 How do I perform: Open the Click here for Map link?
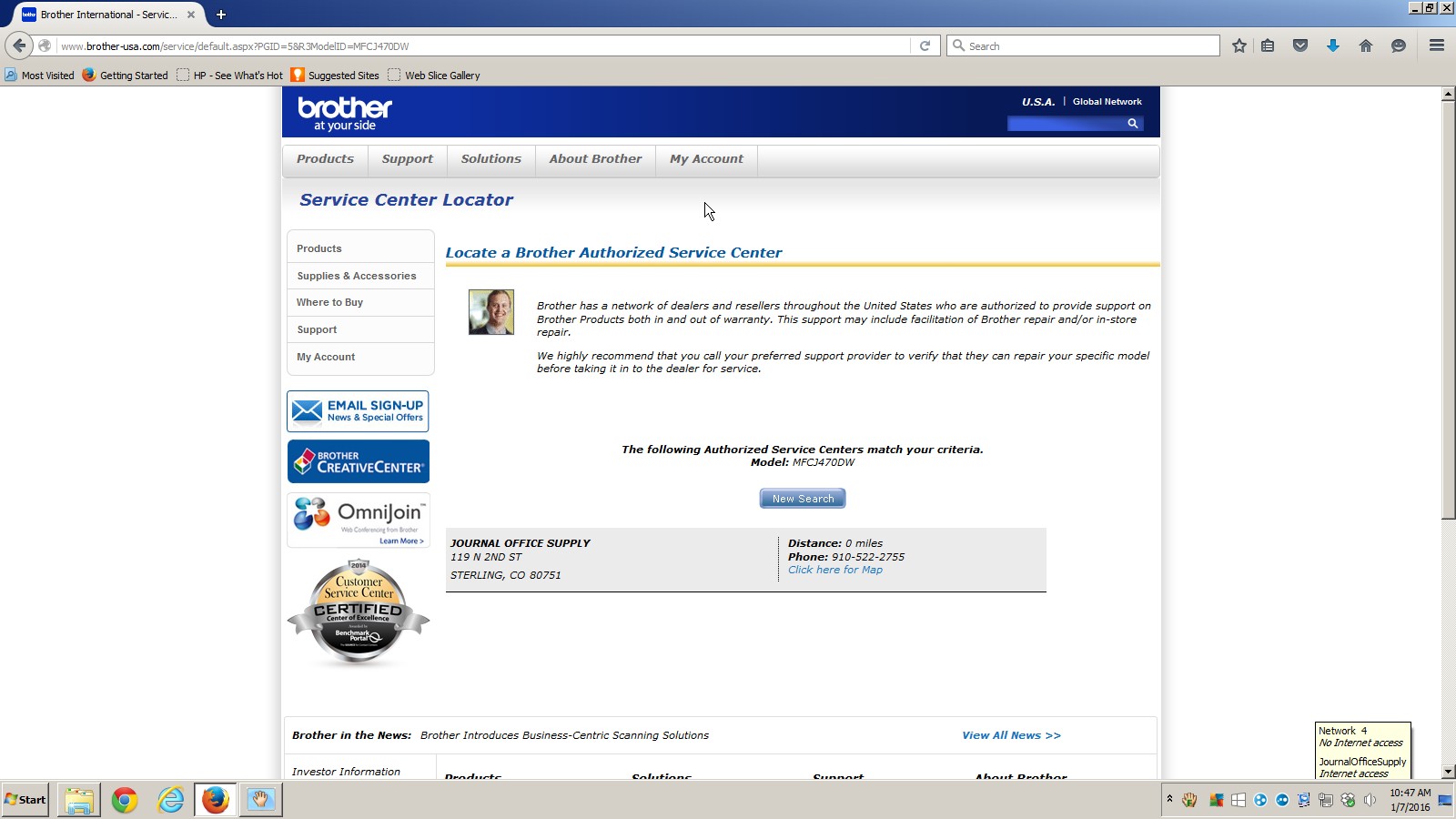pyautogui.click(x=835, y=570)
